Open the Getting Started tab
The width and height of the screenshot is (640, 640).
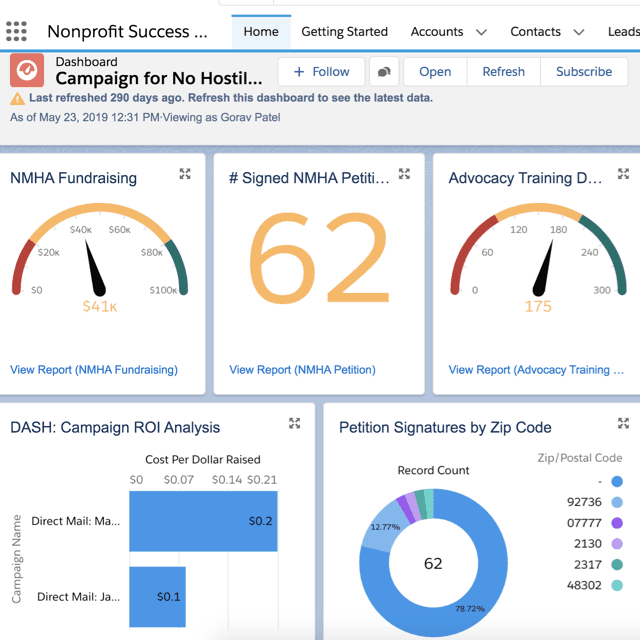344,32
